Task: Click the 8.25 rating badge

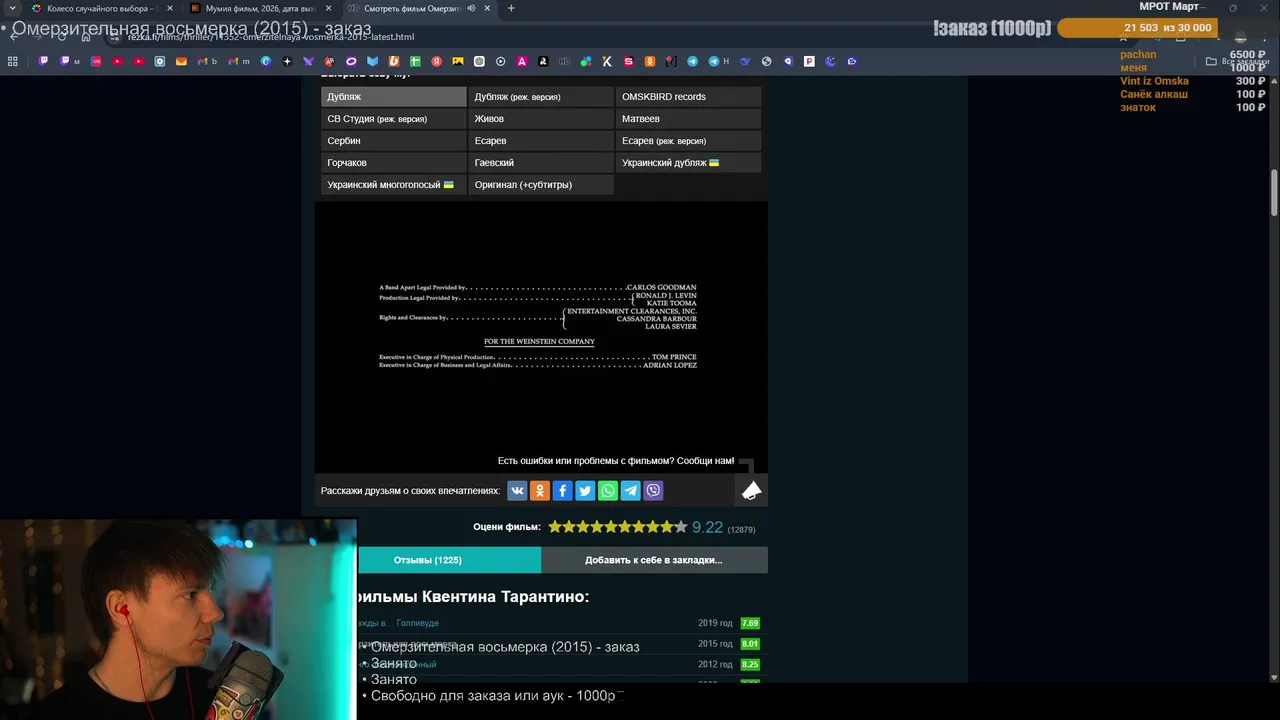Action: click(750, 664)
